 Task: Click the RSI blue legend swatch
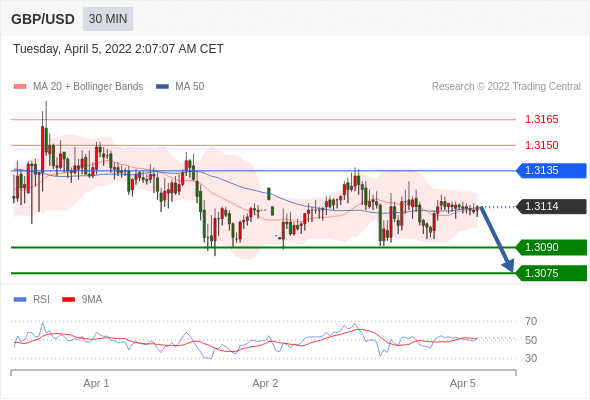20,300
